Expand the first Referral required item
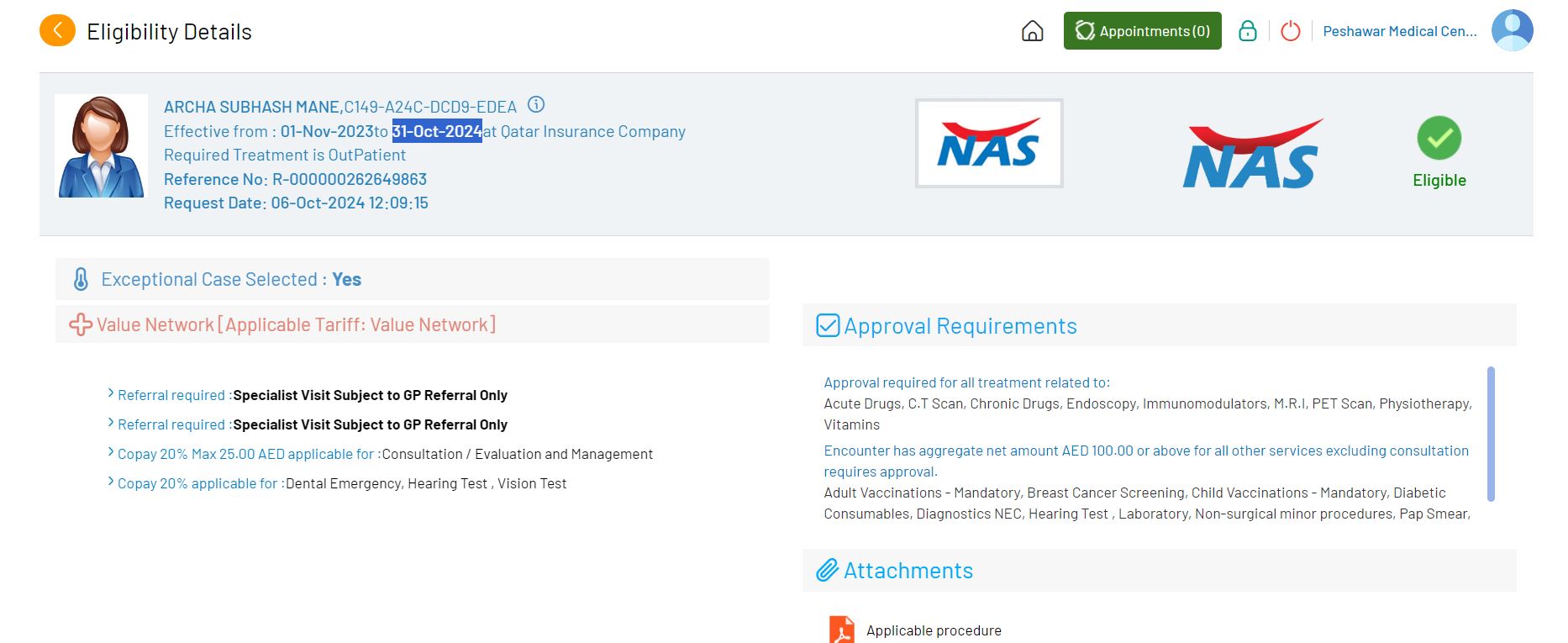 [x=111, y=394]
